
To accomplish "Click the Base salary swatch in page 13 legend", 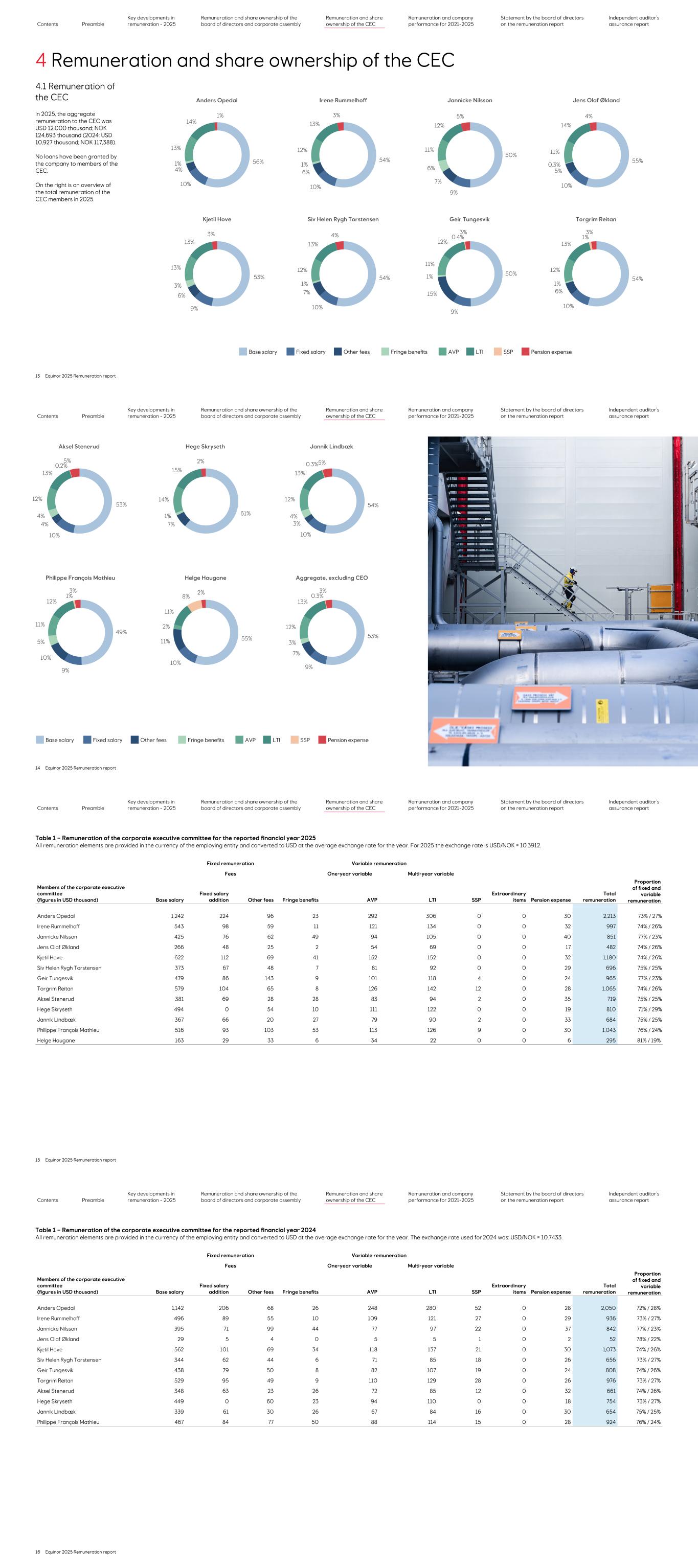I will 243,352.
